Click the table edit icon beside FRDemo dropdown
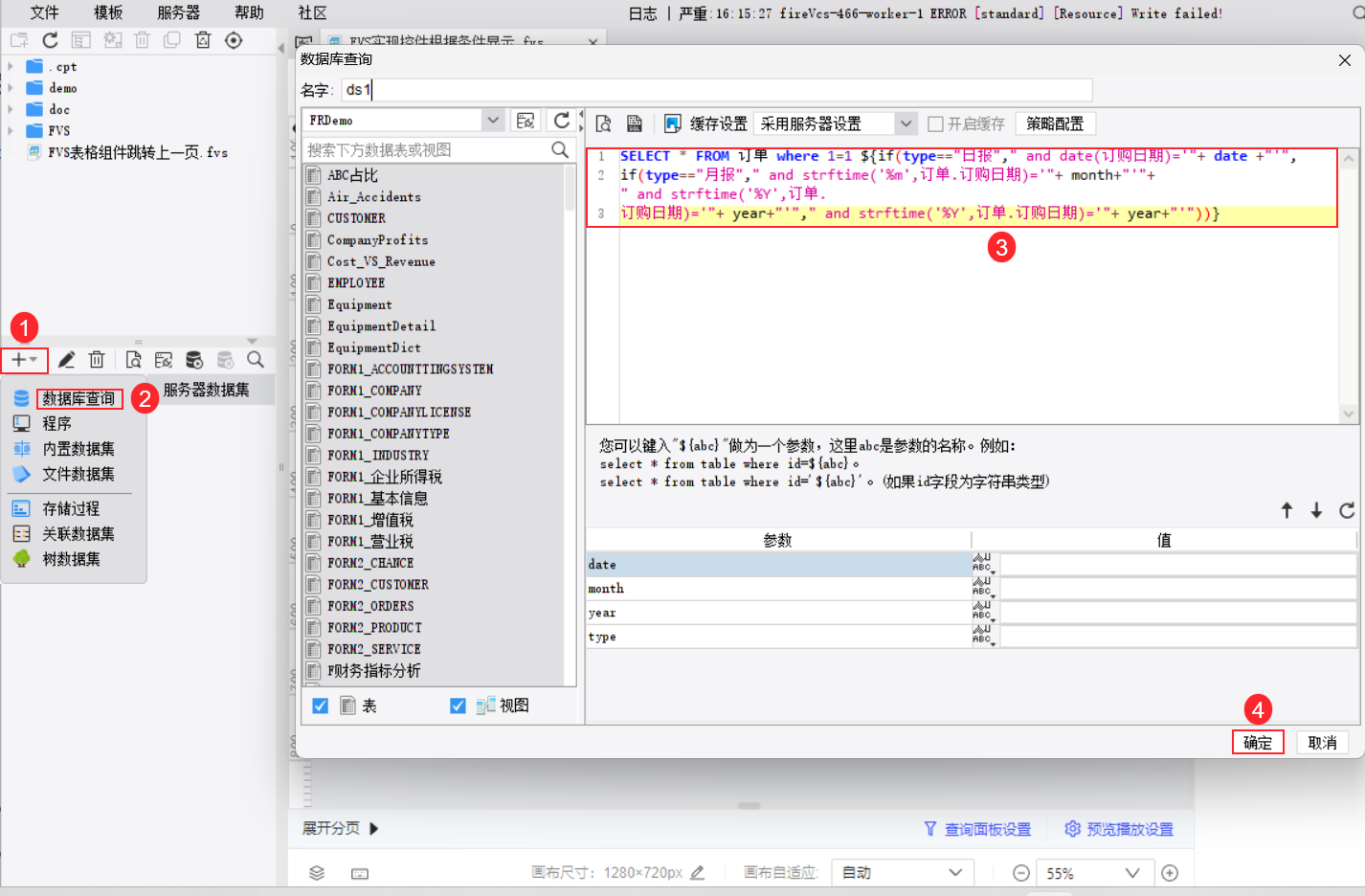Viewport: 1365px width, 896px height. click(526, 121)
